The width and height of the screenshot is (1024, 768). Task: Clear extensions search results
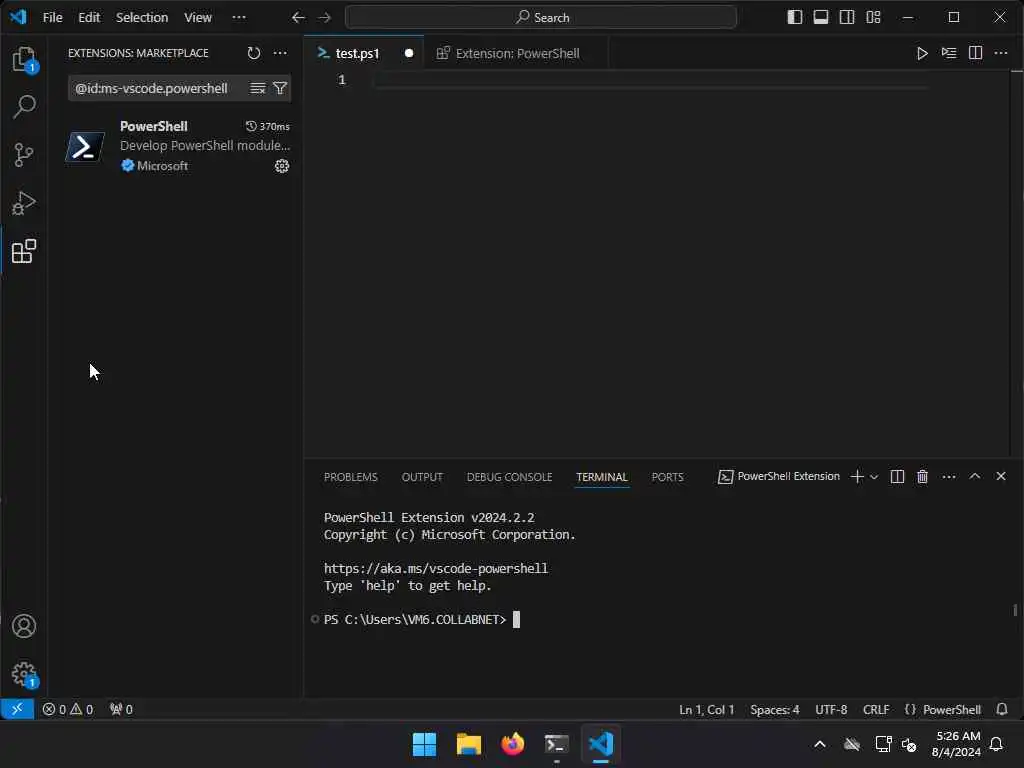tap(258, 88)
